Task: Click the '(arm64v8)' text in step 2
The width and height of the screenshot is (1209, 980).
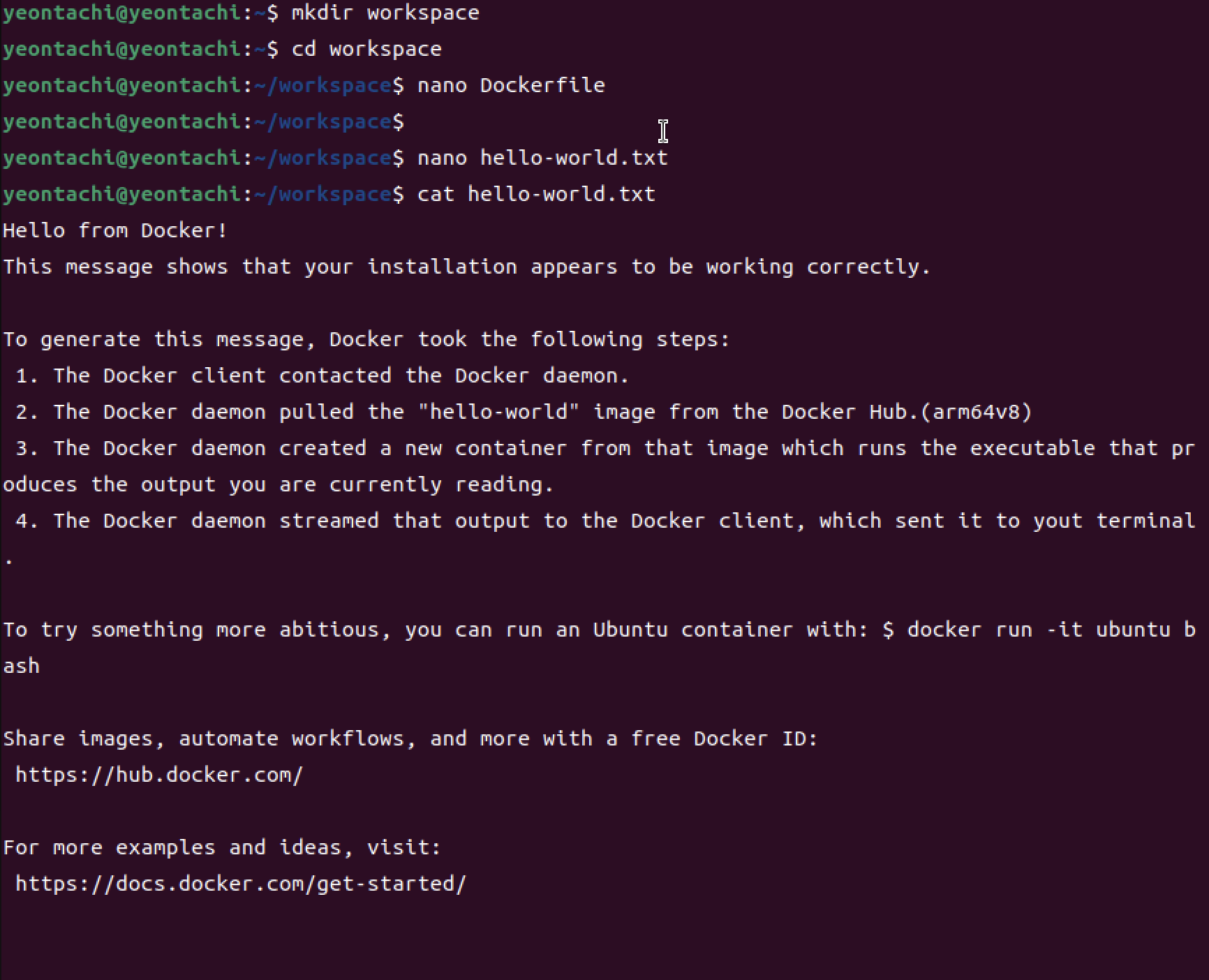Action: [x=976, y=412]
